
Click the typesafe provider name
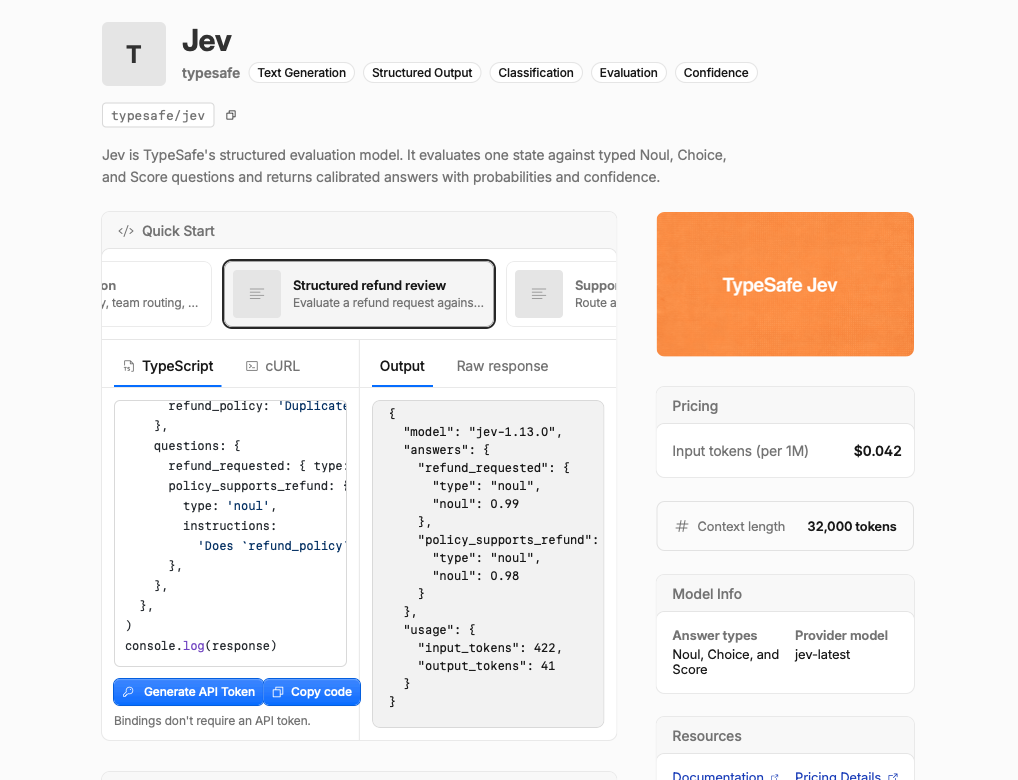click(211, 73)
